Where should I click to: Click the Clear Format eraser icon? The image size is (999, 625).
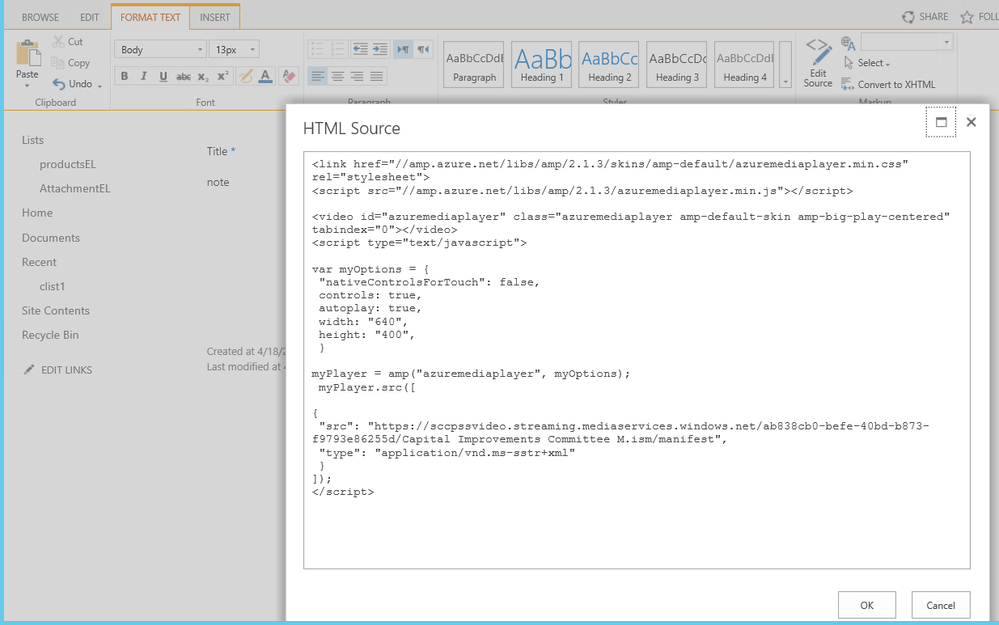coord(288,76)
